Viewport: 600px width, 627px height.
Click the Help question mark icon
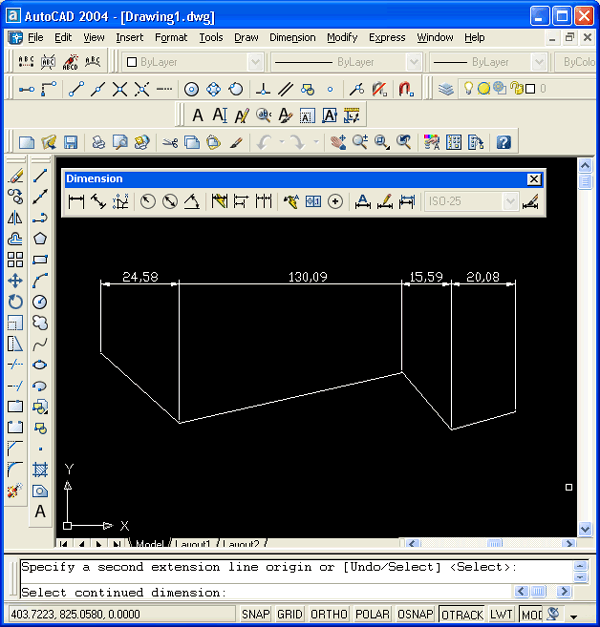coord(504,142)
